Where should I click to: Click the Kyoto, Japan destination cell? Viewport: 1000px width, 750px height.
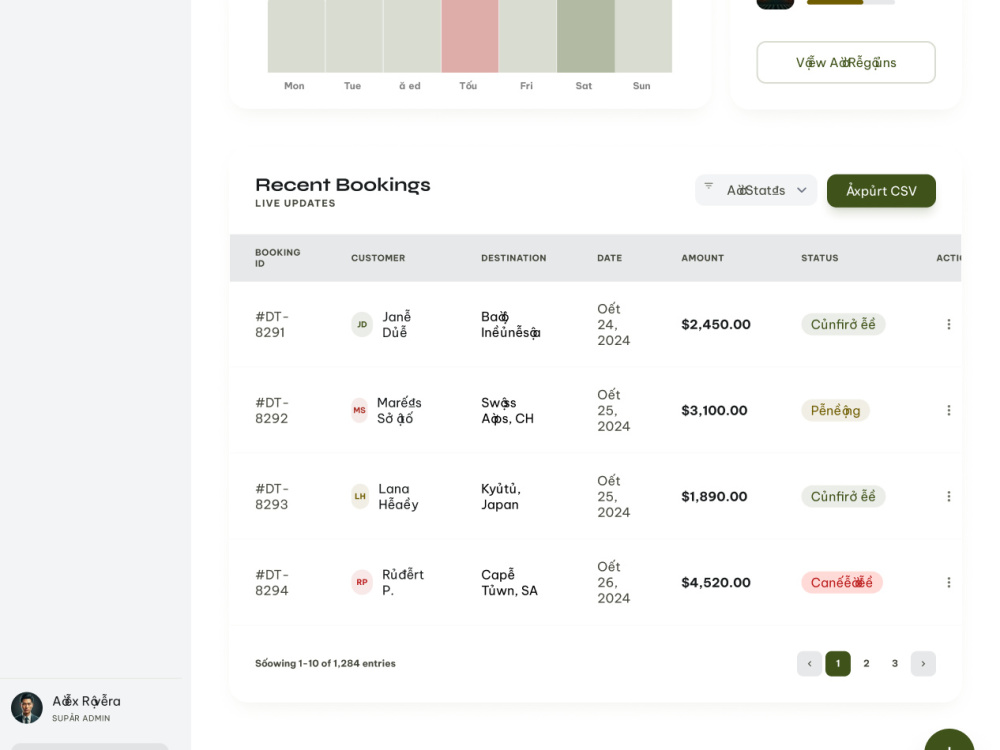click(x=501, y=496)
